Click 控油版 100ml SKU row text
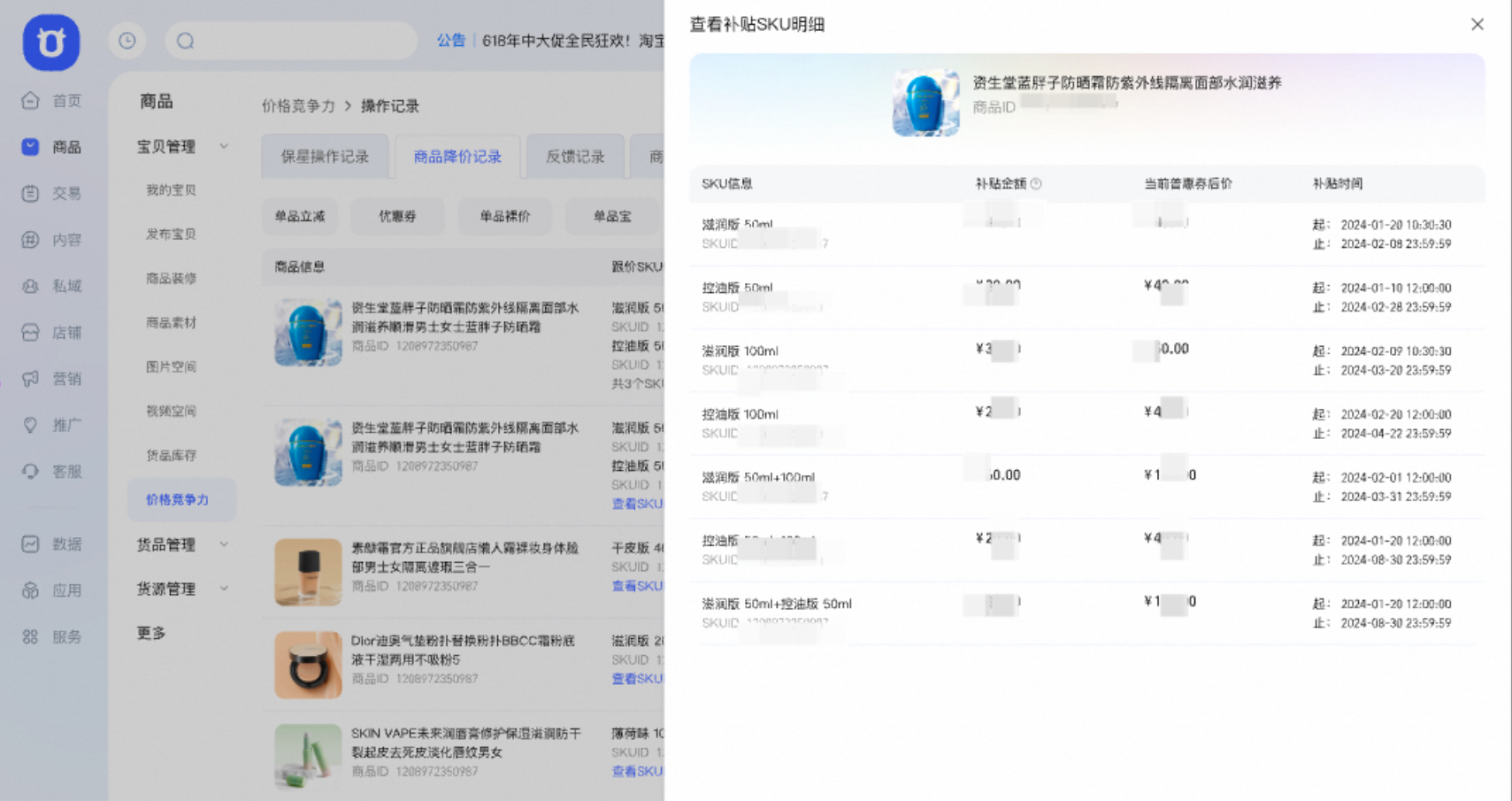Image resolution: width=1512 pixels, height=801 pixels. pyautogui.click(x=741, y=414)
